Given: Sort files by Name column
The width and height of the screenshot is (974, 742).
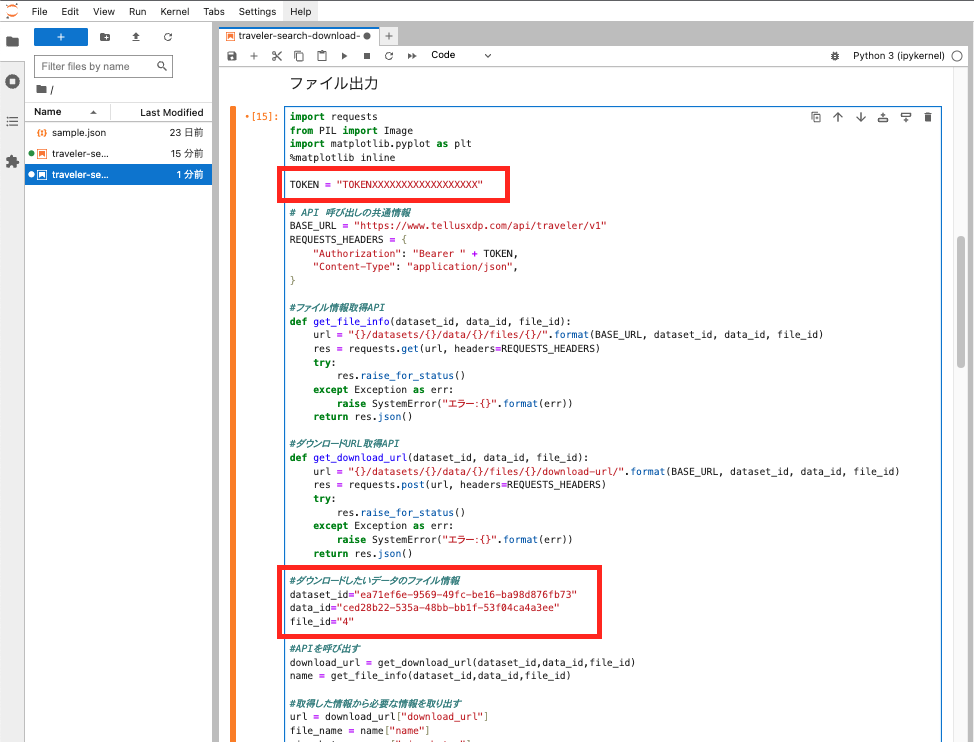Looking at the screenshot, I should pyautogui.click(x=67, y=112).
